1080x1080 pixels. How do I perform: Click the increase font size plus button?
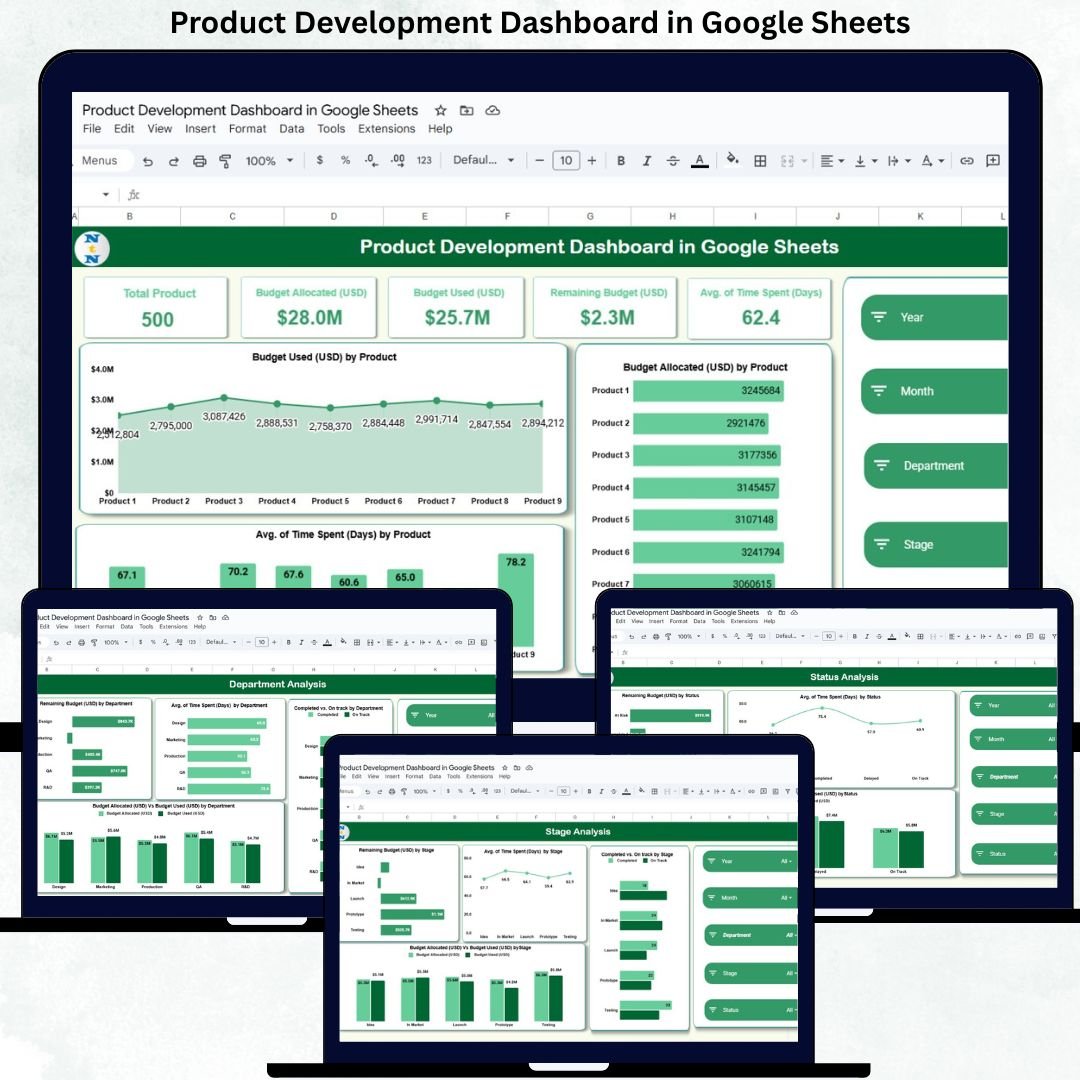pos(592,161)
